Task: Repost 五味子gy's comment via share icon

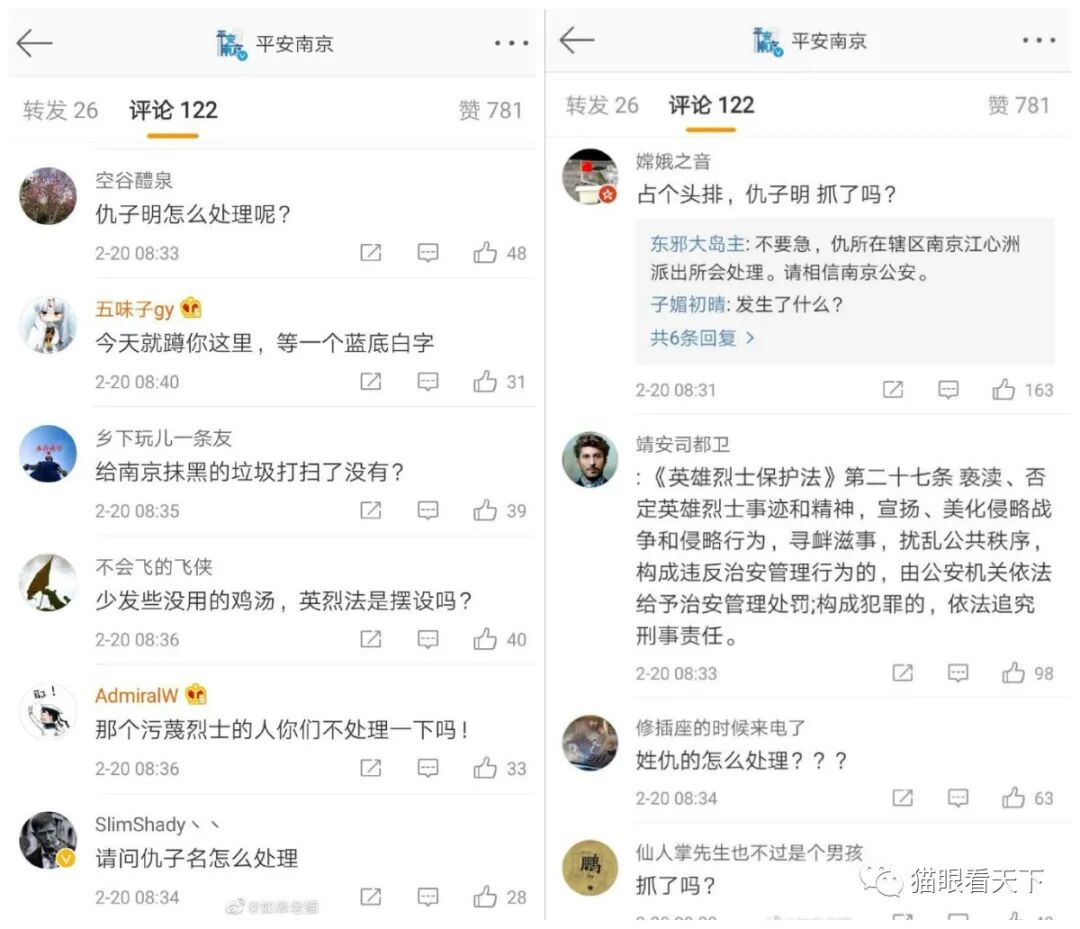Action: 371,381
